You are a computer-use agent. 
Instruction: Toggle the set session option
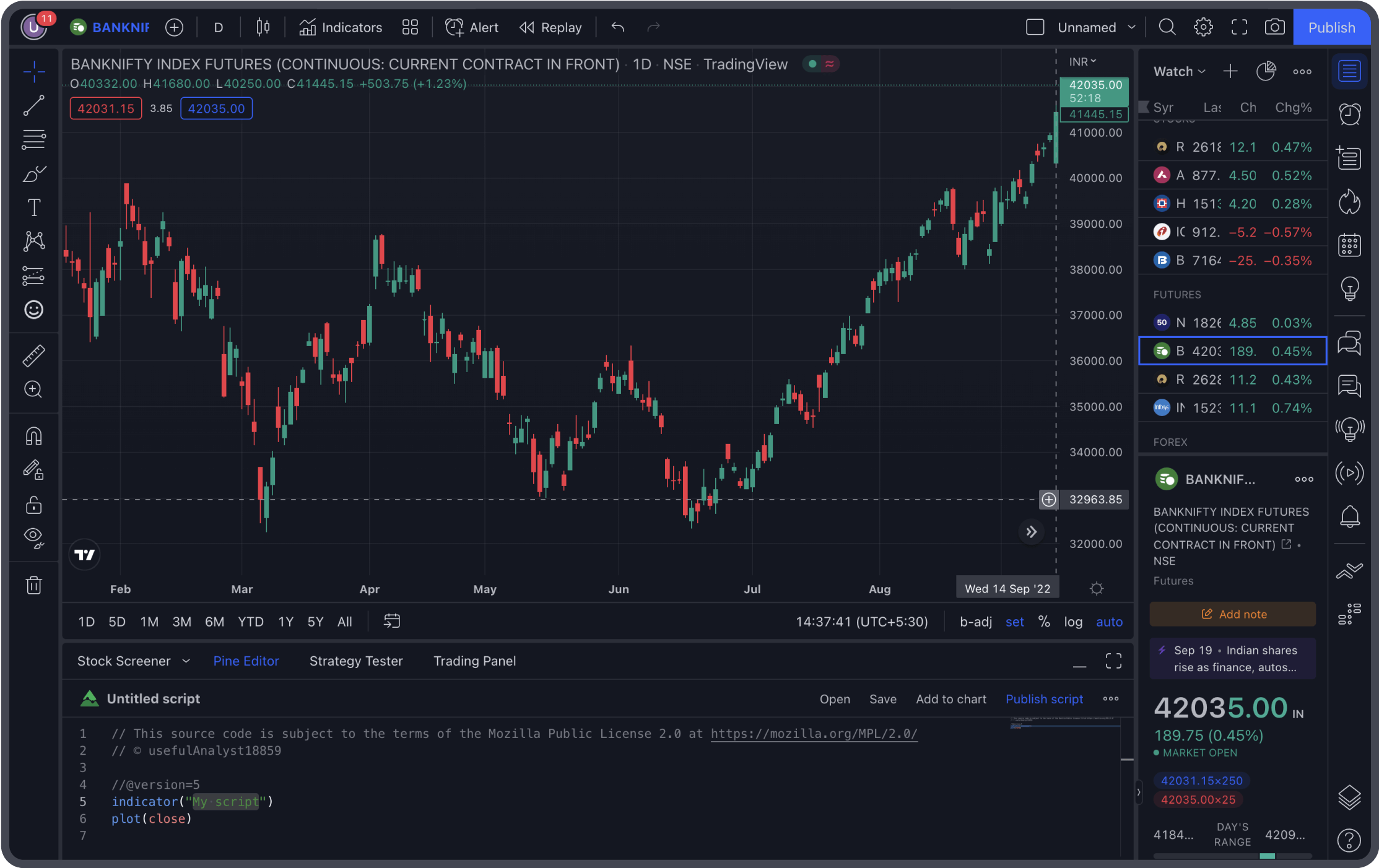tap(1014, 622)
